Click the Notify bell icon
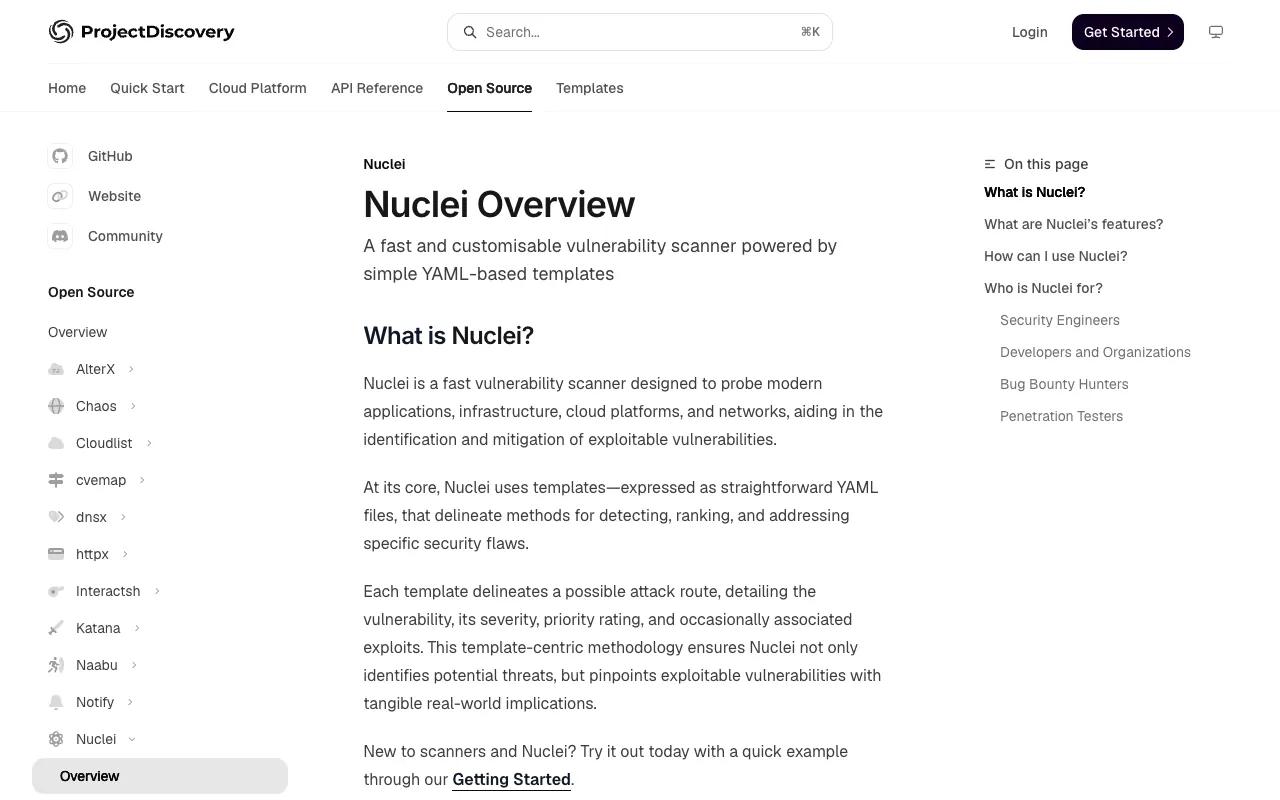This screenshot has height=800, width=1280. (x=56, y=702)
